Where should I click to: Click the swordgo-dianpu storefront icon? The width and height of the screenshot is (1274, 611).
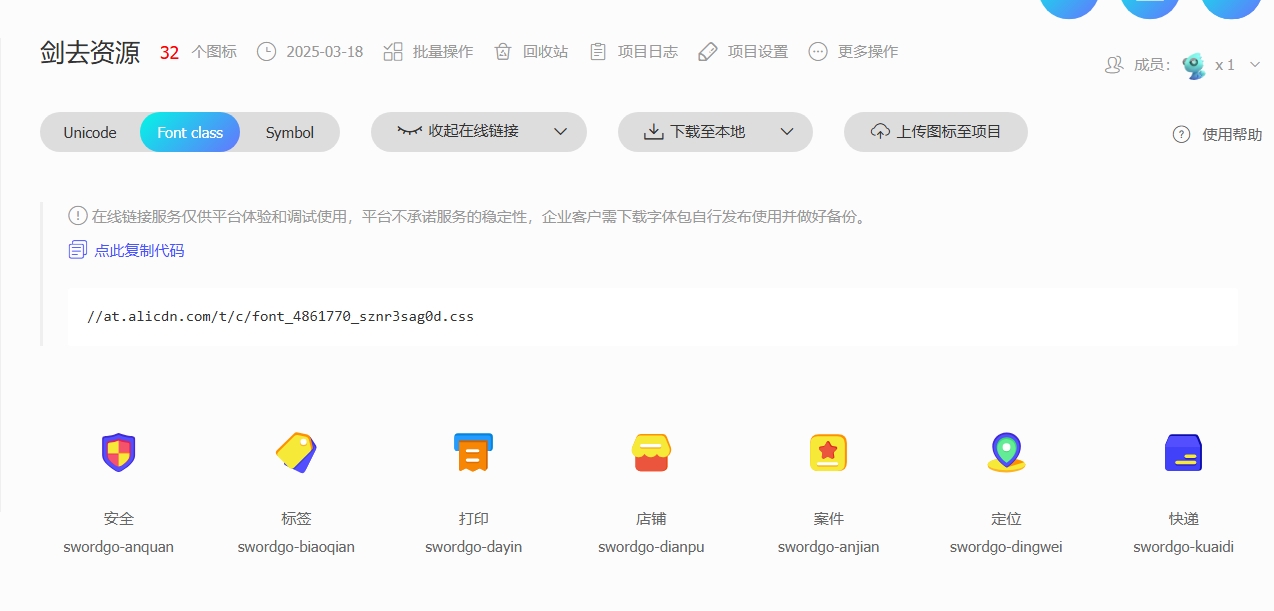pyautogui.click(x=651, y=452)
